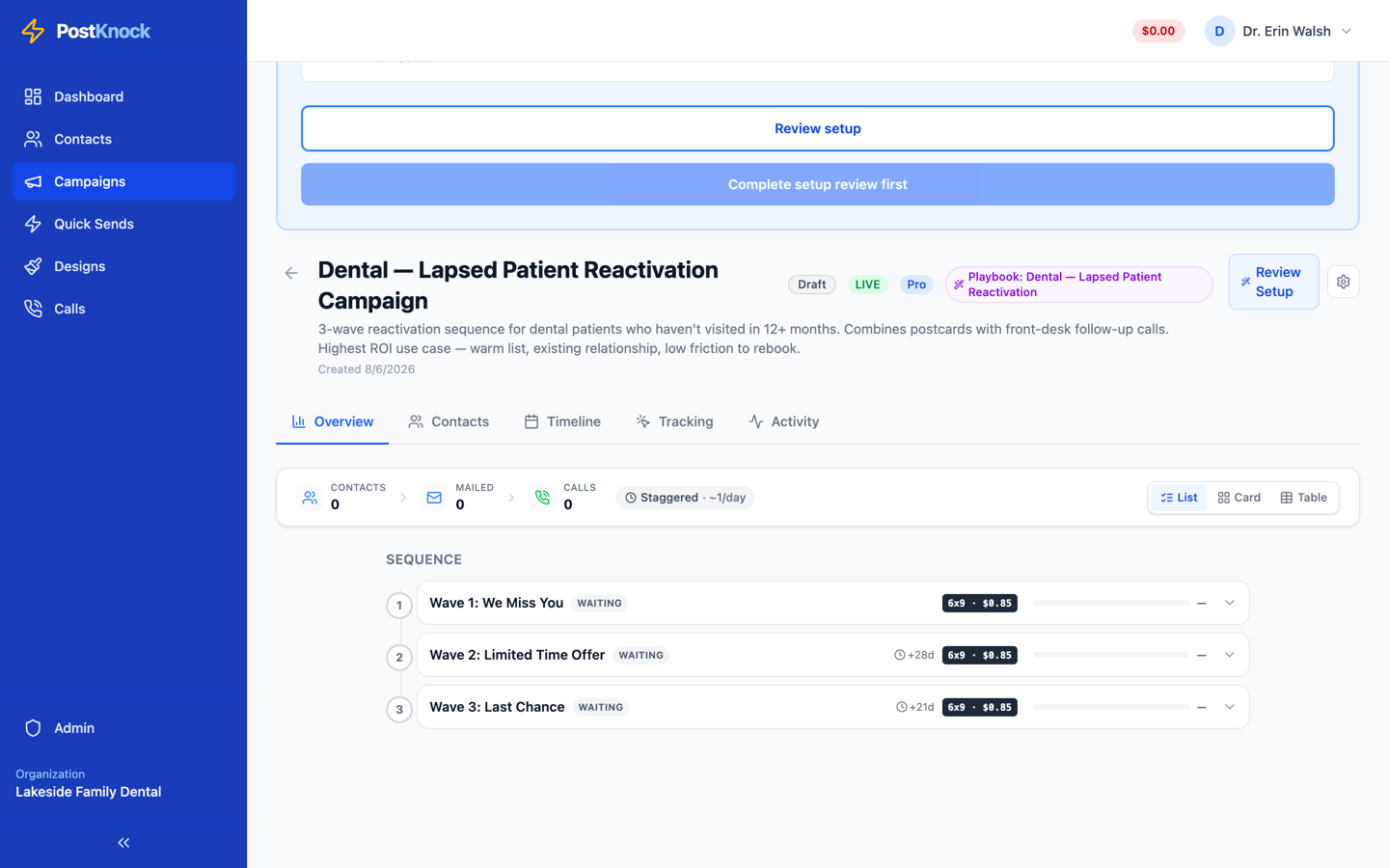Click the Overview tab bar-chart icon
This screenshot has height=868, width=1389.
[299, 421]
